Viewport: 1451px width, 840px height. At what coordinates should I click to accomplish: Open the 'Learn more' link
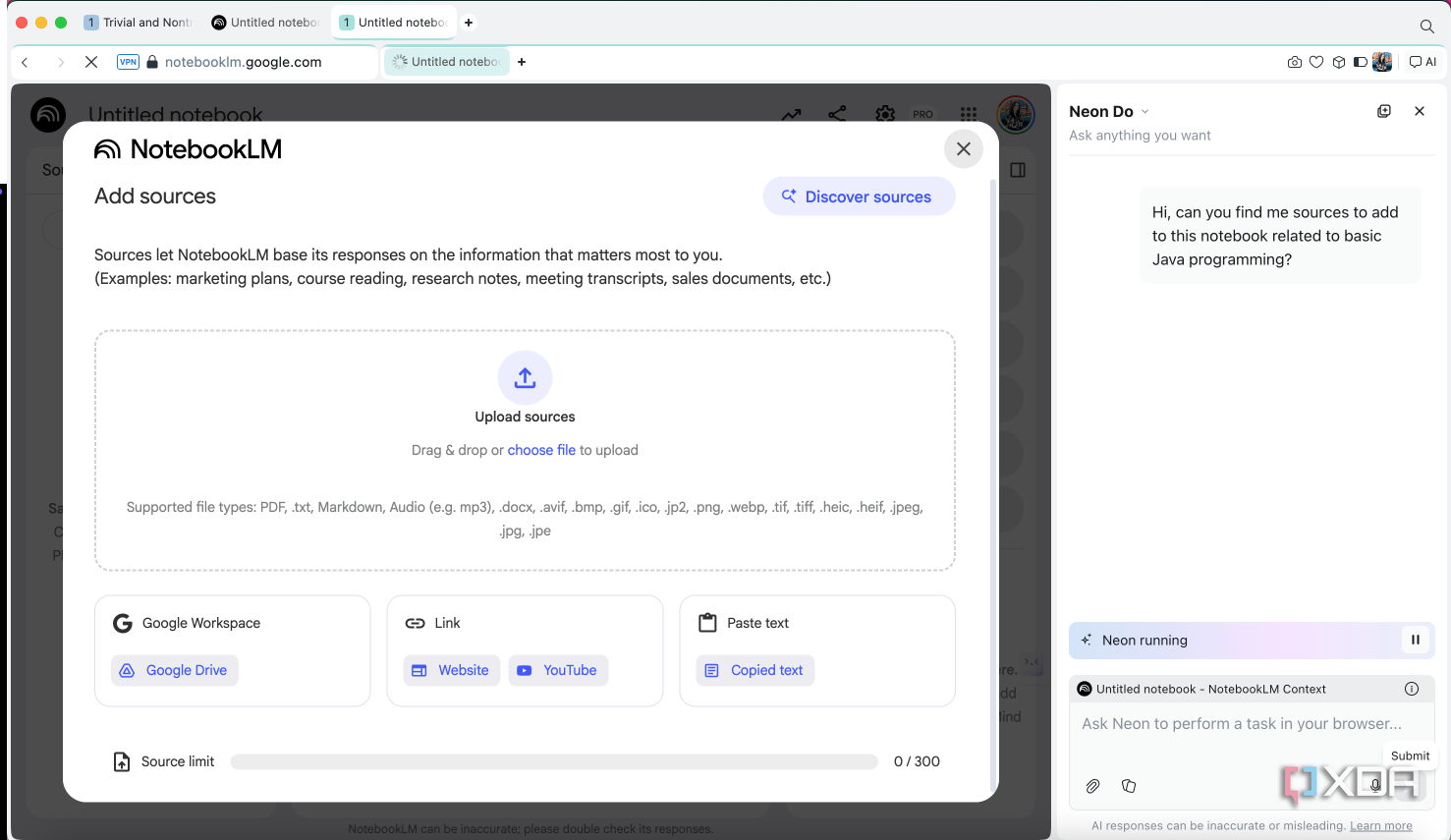(x=1381, y=826)
